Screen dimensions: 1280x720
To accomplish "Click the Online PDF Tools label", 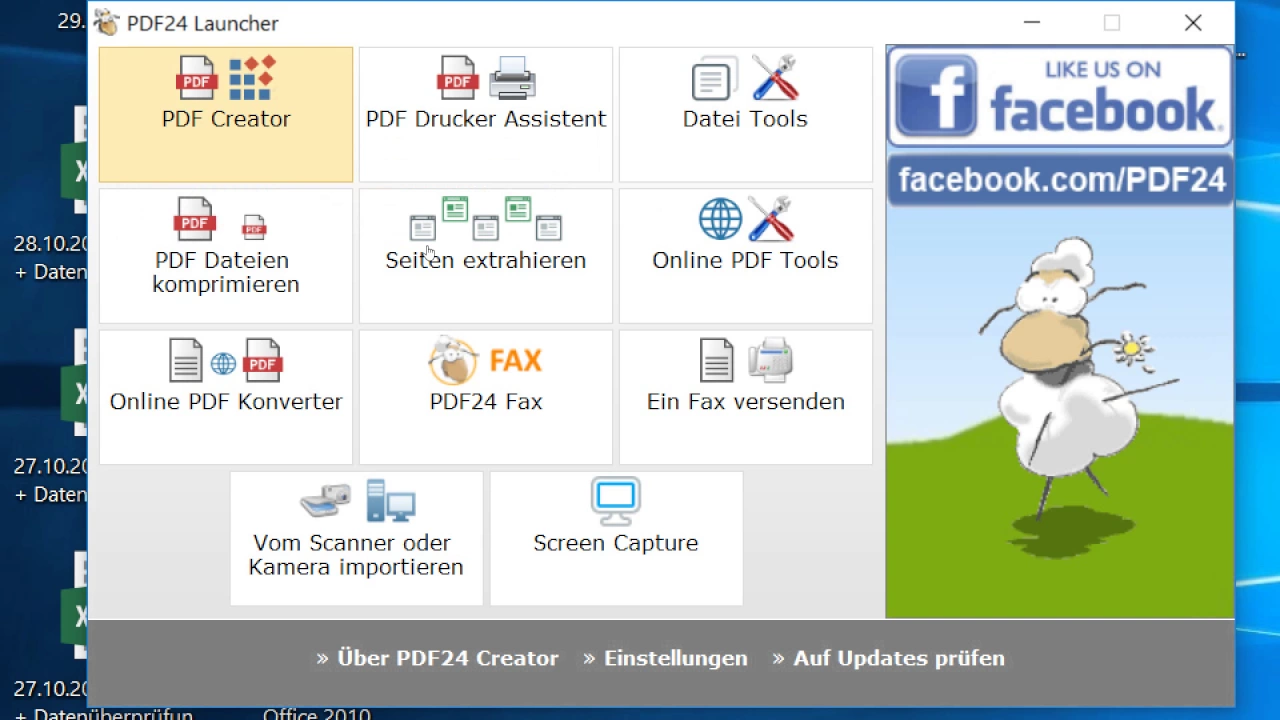I will [745, 260].
